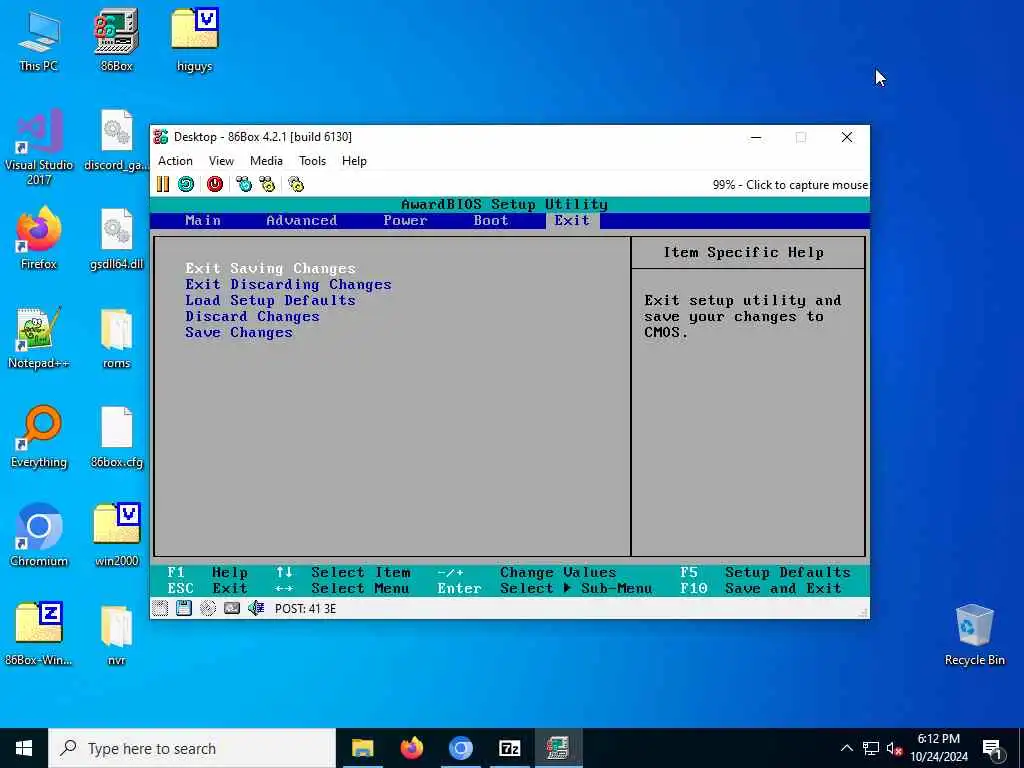Select the win2000 folder icon
The width and height of the screenshot is (1024, 768).
[x=116, y=536]
